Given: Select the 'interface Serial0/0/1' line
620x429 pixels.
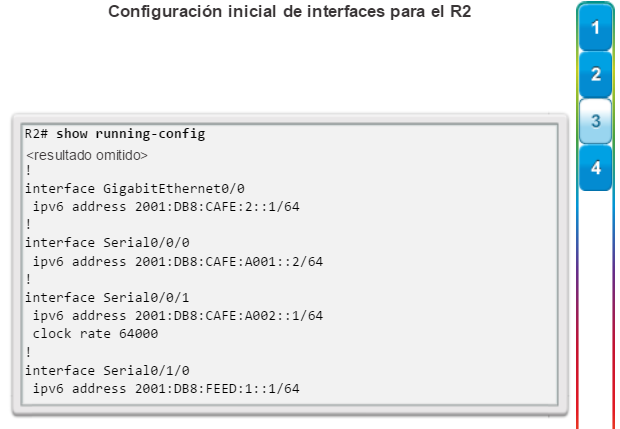Looking at the screenshot, I should pos(107,297).
